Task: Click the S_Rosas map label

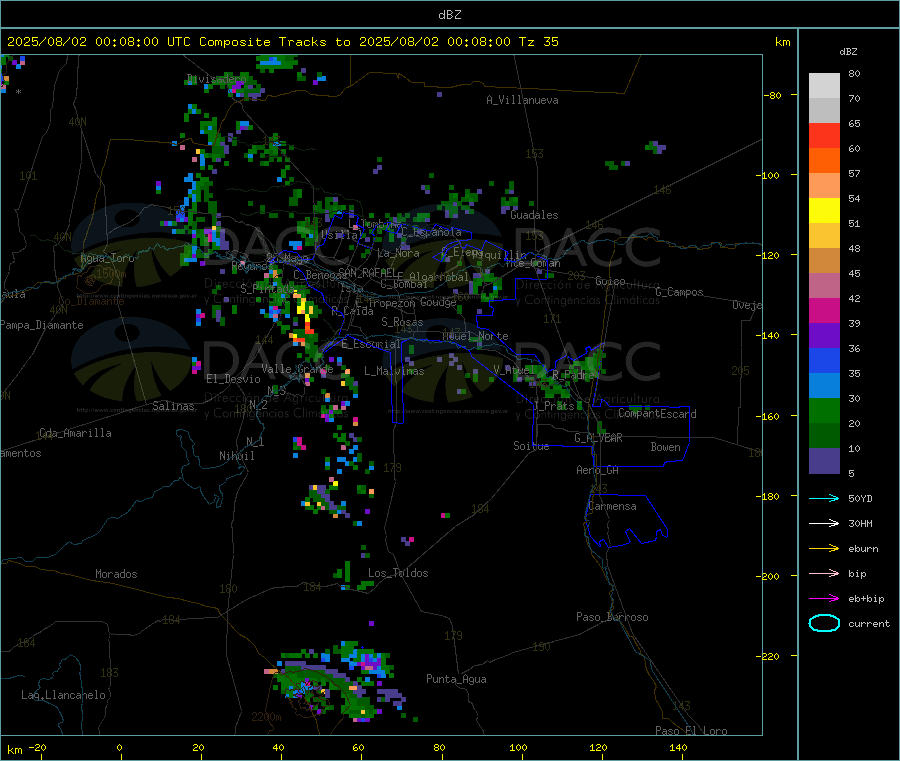Action: click(402, 322)
